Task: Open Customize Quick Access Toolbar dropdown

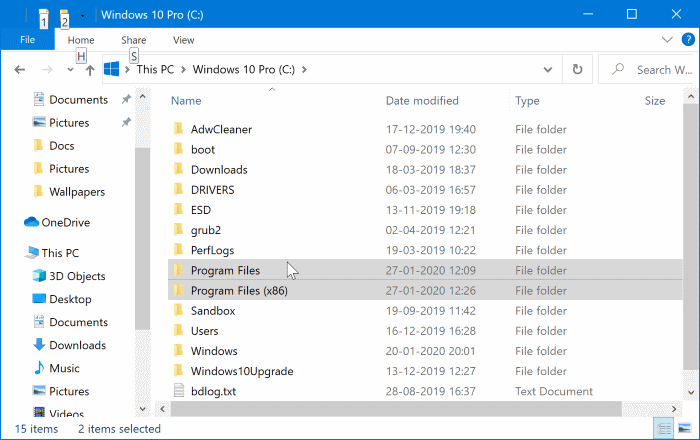Action: click(83, 15)
